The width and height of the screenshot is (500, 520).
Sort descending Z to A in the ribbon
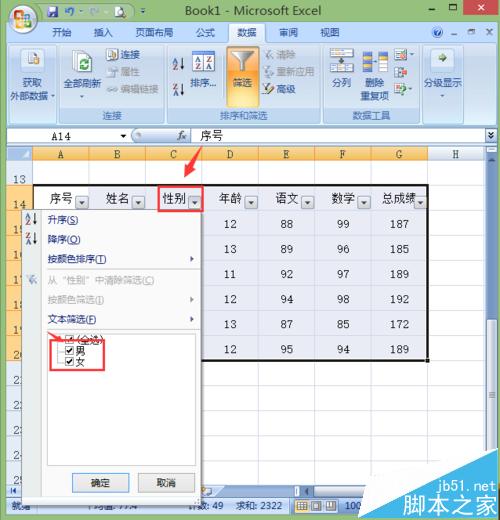[178, 89]
